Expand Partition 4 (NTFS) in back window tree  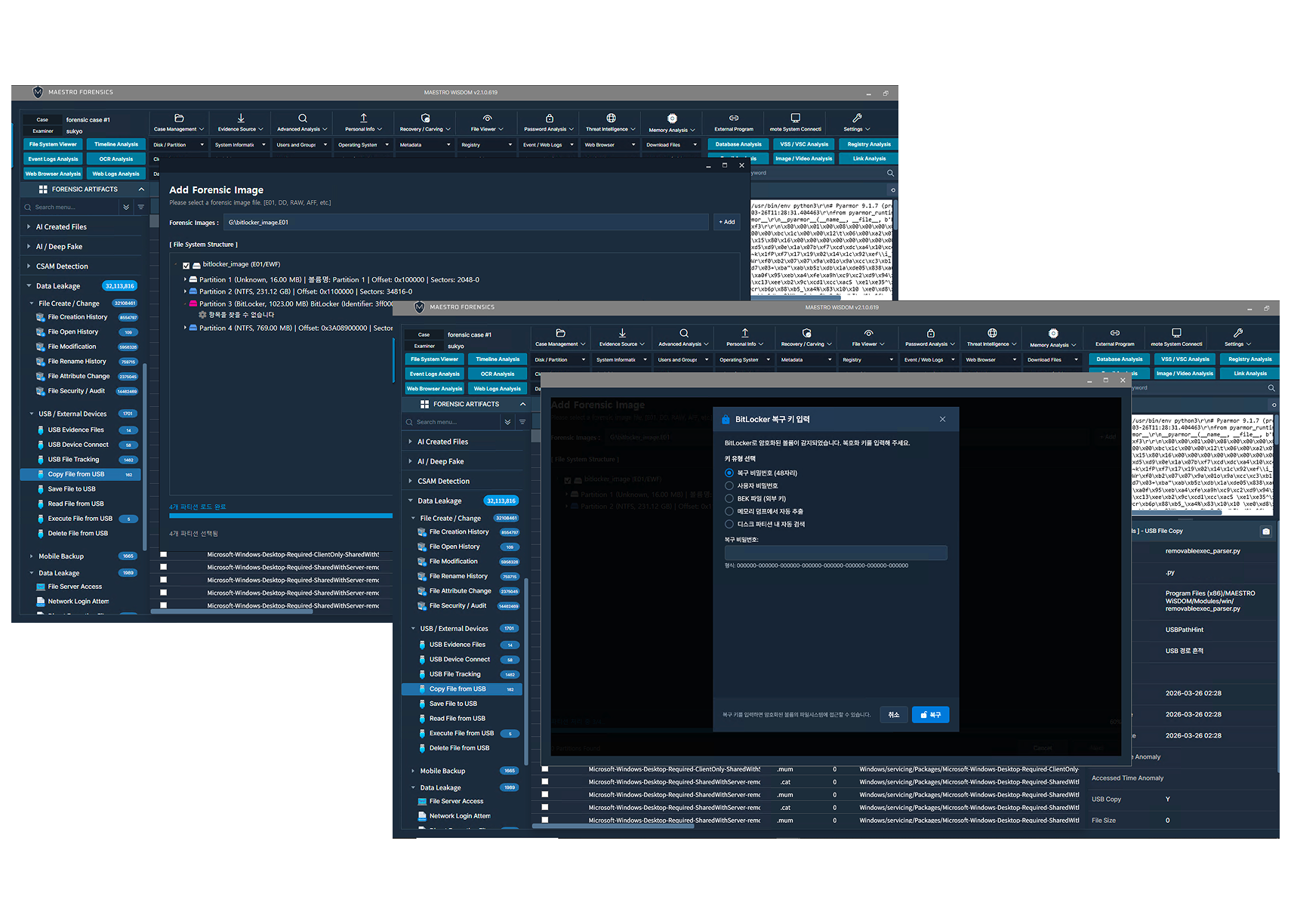pyautogui.click(x=185, y=328)
